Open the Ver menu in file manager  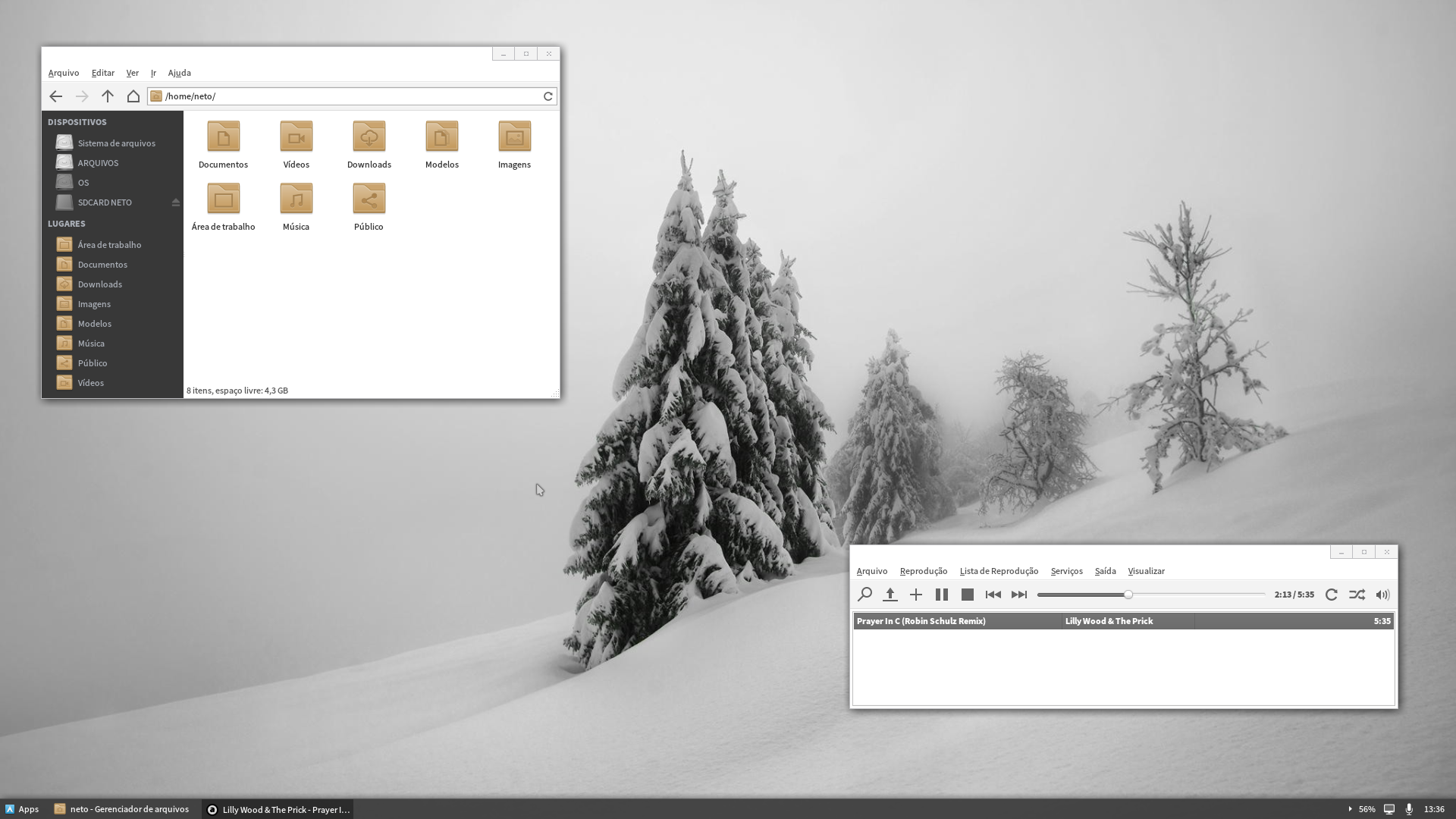133,73
